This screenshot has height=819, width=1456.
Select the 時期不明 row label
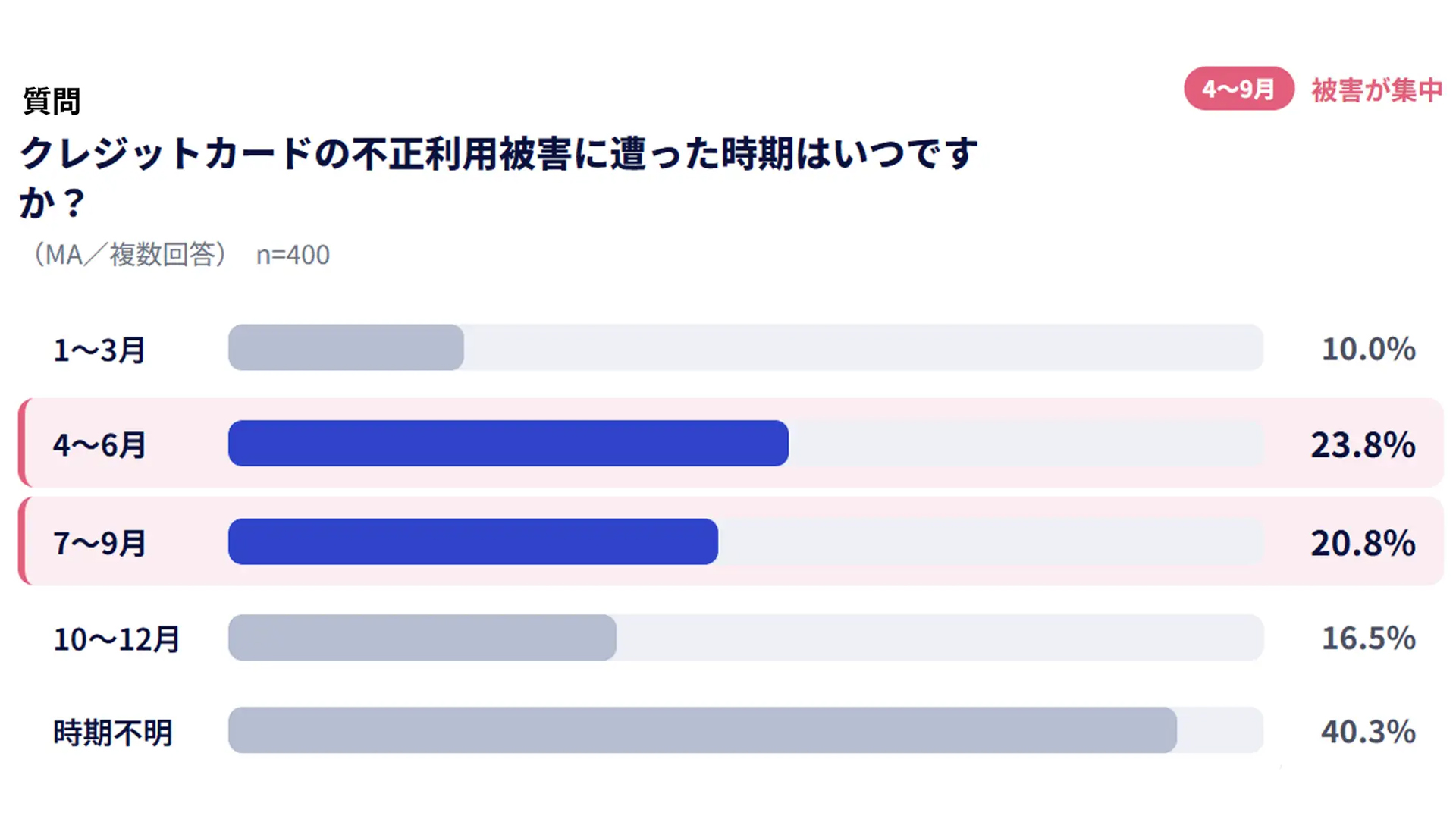pos(113,733)
